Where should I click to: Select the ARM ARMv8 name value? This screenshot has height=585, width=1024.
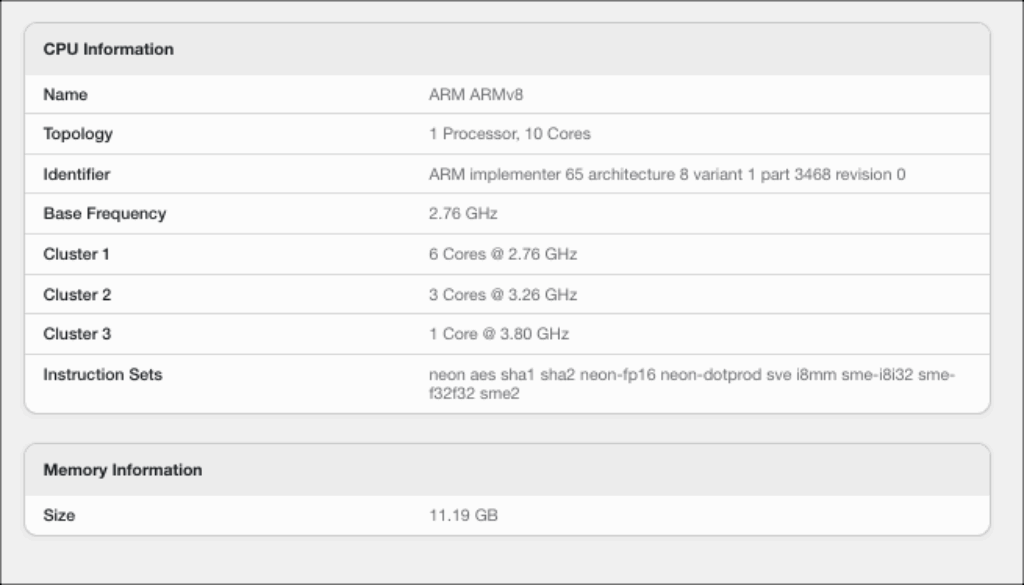tap(476, 95)
